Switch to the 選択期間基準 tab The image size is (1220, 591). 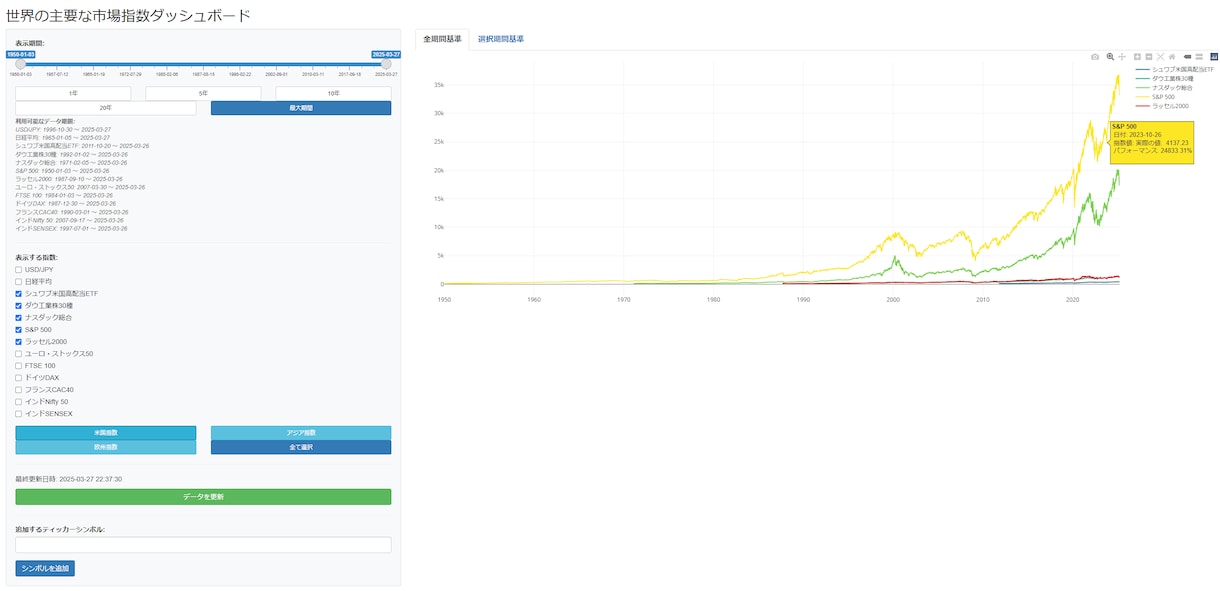[501, 39]
